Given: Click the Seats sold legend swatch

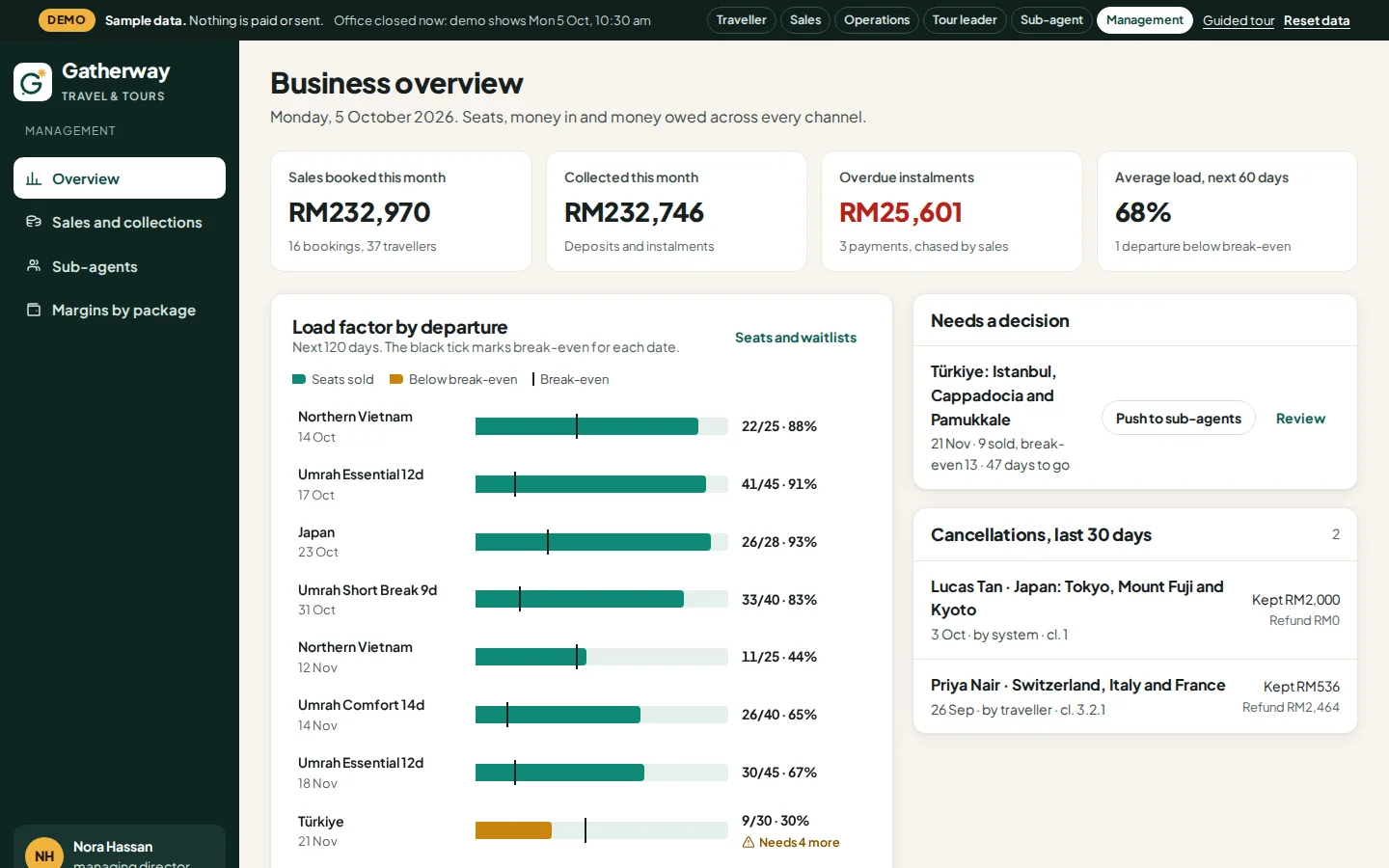Looking at the screenshot, I should coord(299,379).
